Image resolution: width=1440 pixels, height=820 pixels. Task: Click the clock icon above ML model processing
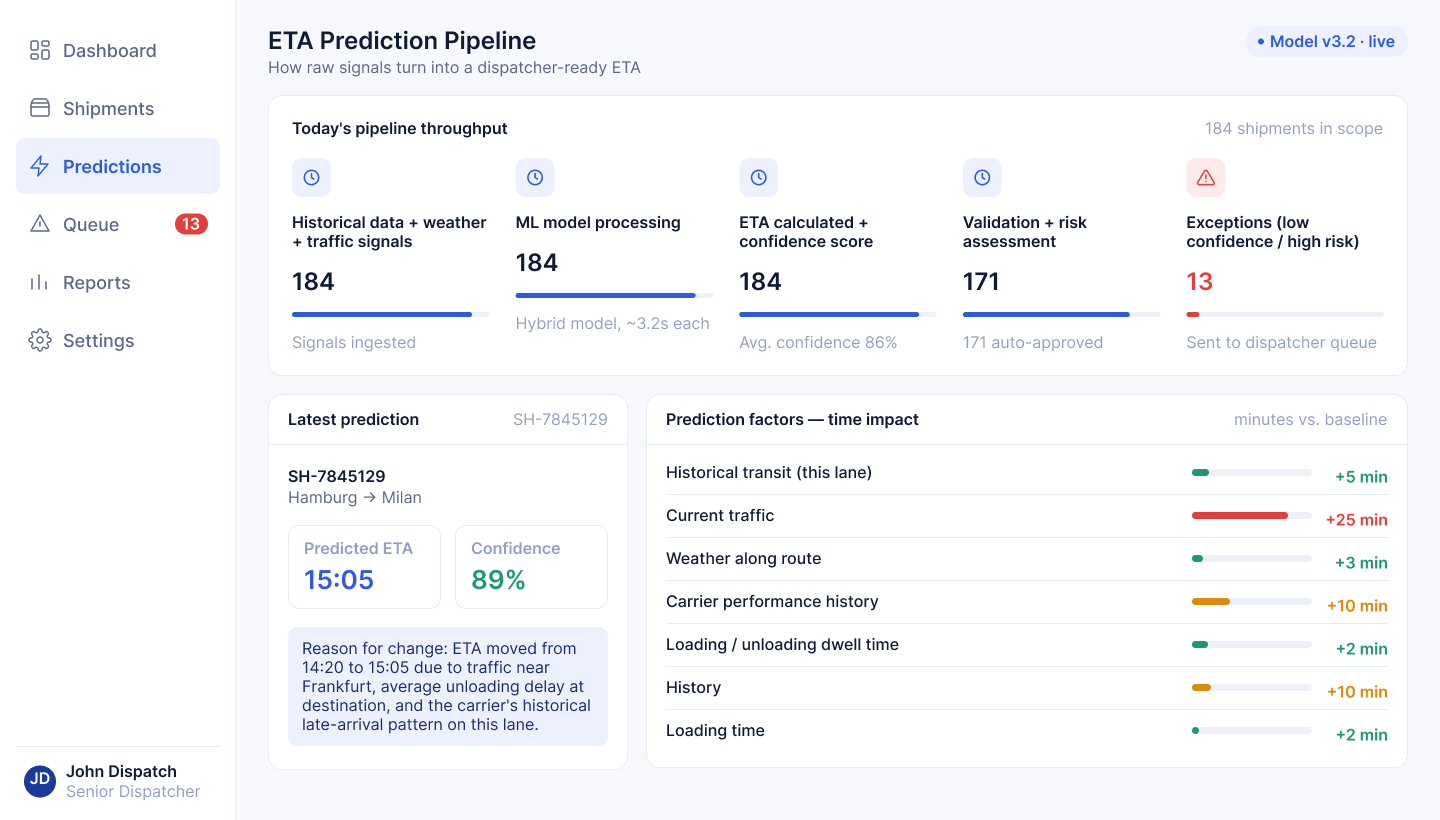click(x=535, y=177)
